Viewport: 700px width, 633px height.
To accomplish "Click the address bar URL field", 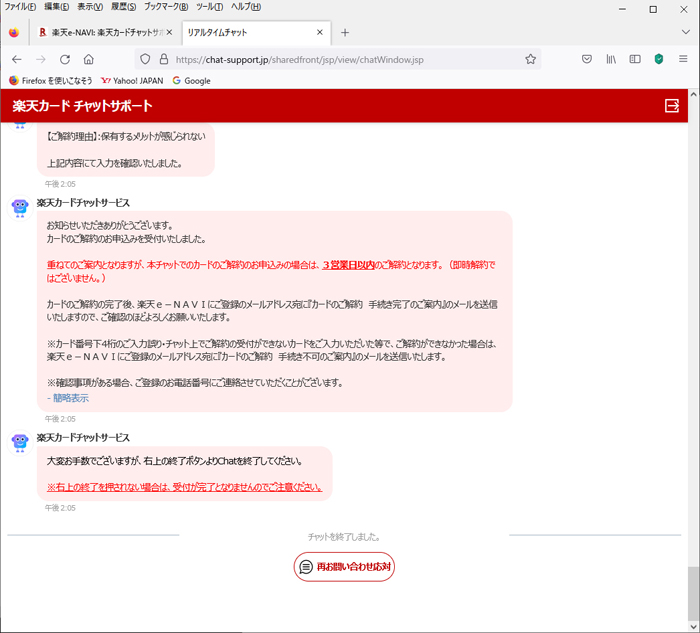I will click(x=340, y=59).
